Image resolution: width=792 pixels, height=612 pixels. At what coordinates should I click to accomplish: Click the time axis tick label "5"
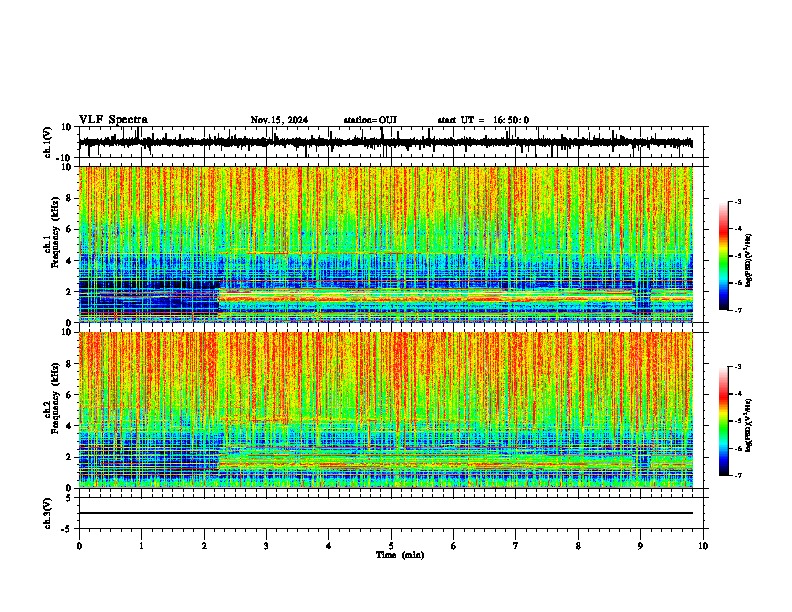391,546
